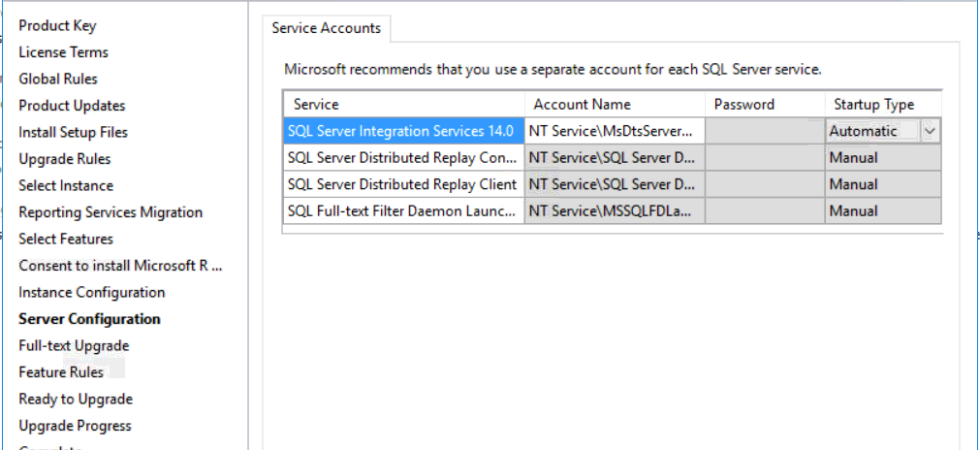Open Select Instance step in sidebar

(x=66, y=186)
